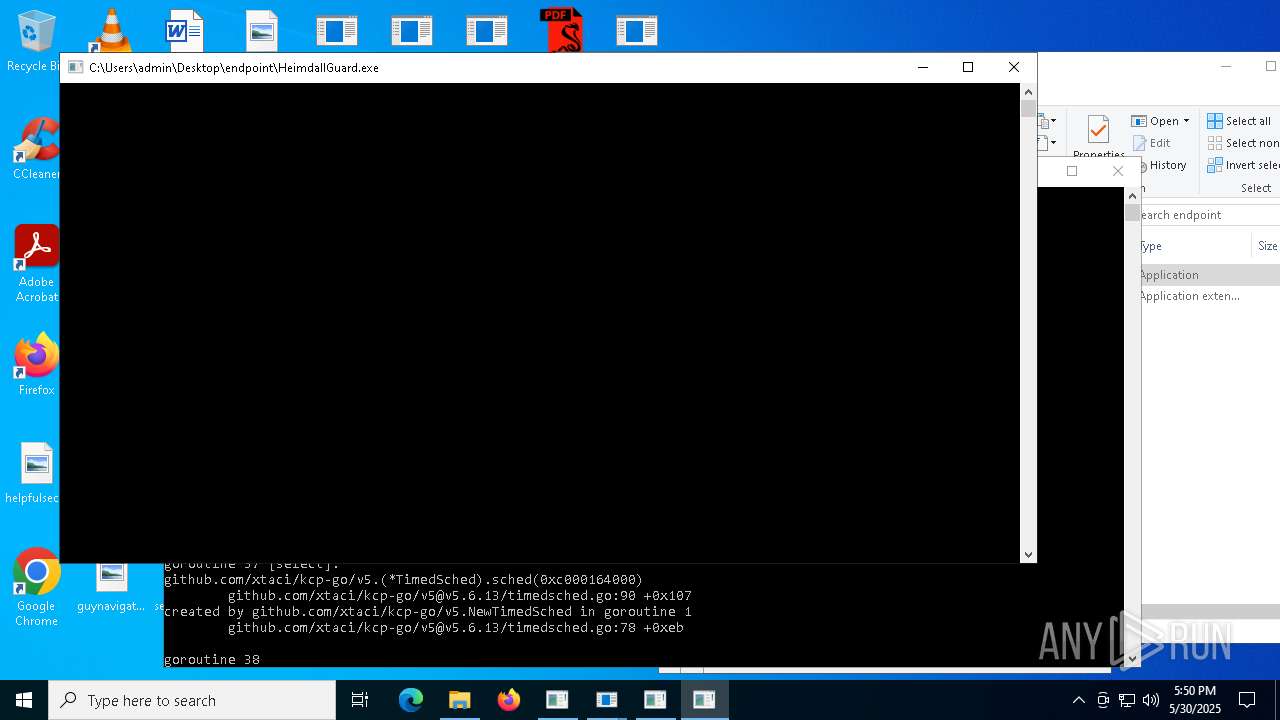Select the Application row in Explorer
Screen dimensions: 1280x720
point(1210,275)
